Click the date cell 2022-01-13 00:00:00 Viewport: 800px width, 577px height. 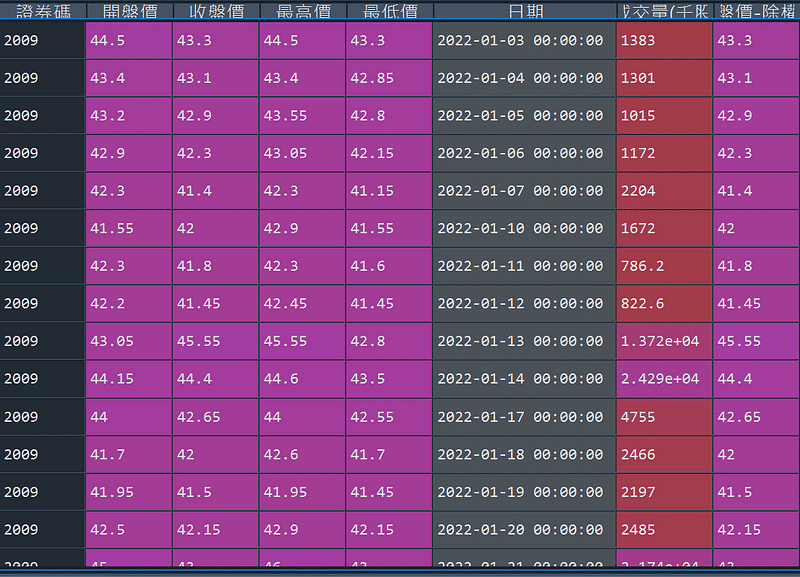(x=524, y=341)
